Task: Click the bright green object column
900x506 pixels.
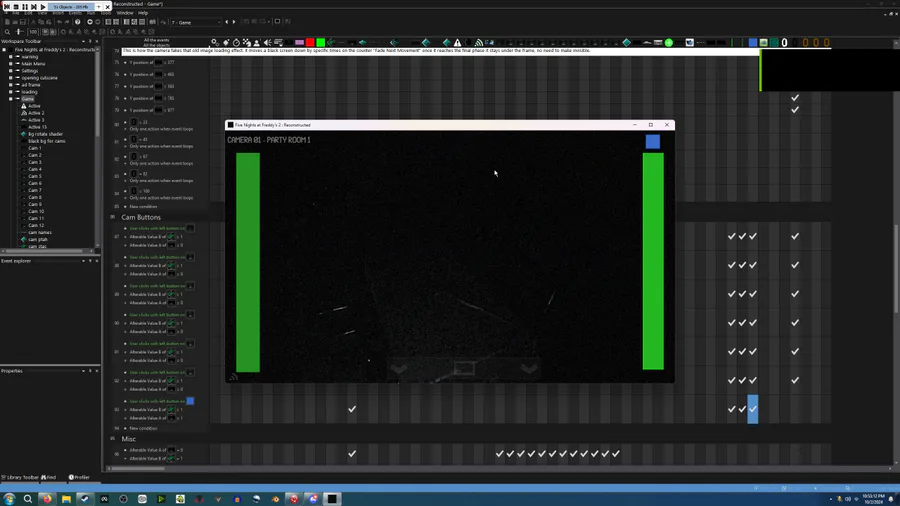Action: (320, 42)
